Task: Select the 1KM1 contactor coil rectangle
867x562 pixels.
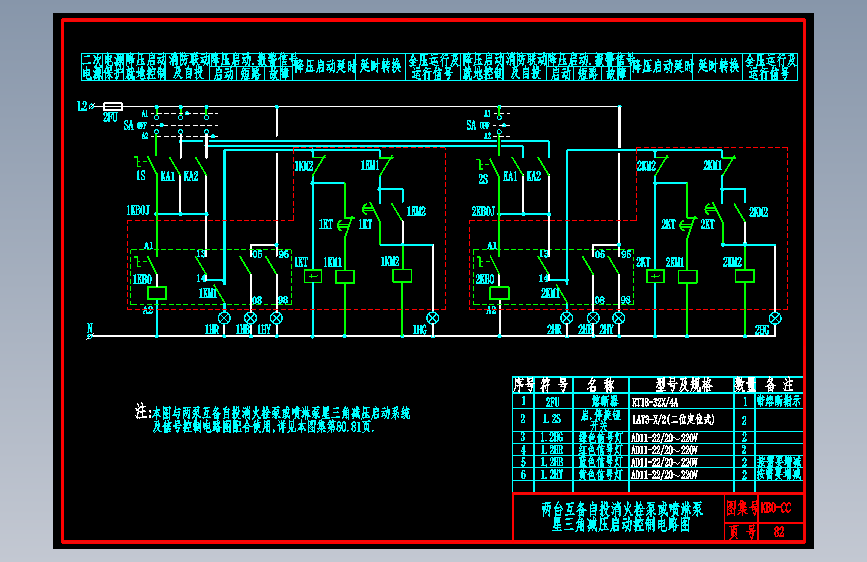Action: (345, 277)
